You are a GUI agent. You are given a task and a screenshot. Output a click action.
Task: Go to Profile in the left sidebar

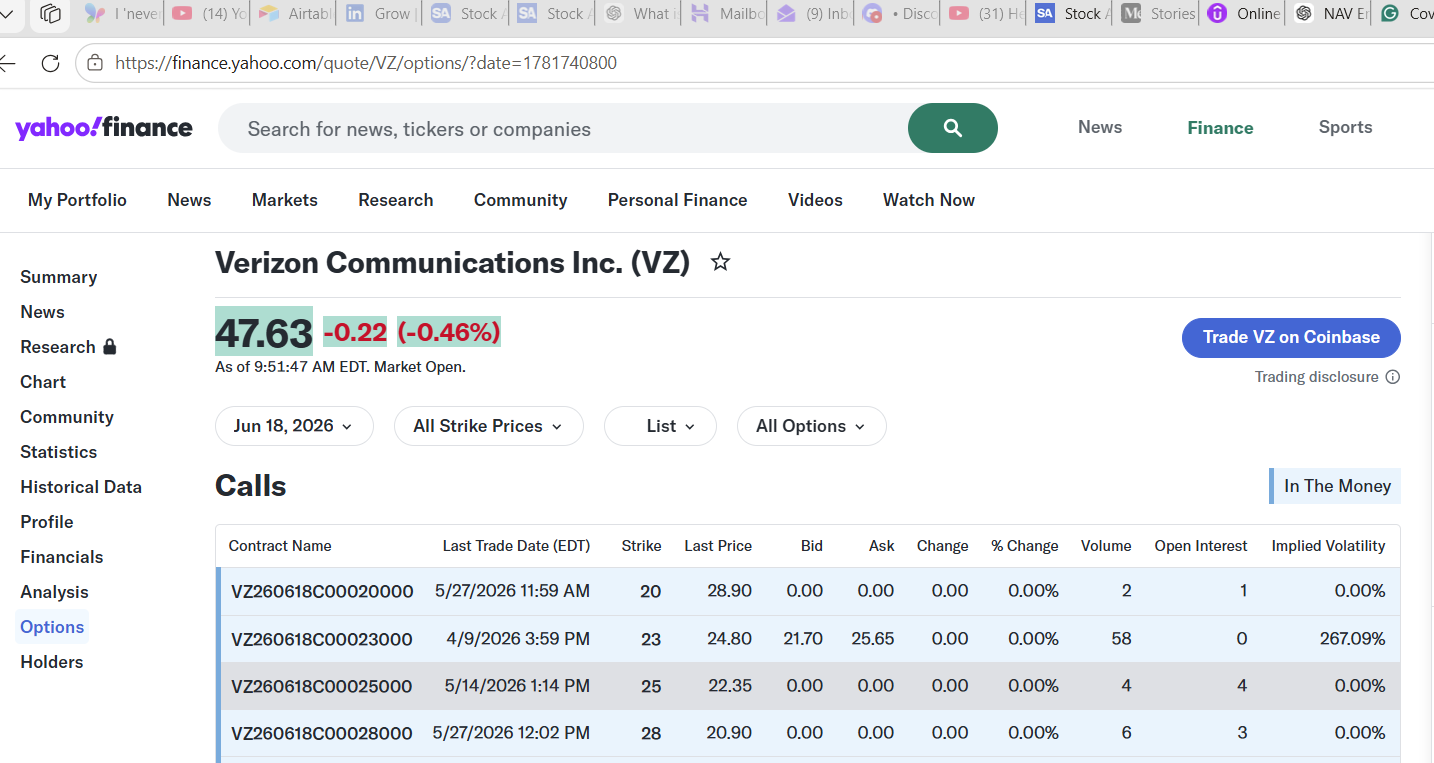click(x=47, y=522)
